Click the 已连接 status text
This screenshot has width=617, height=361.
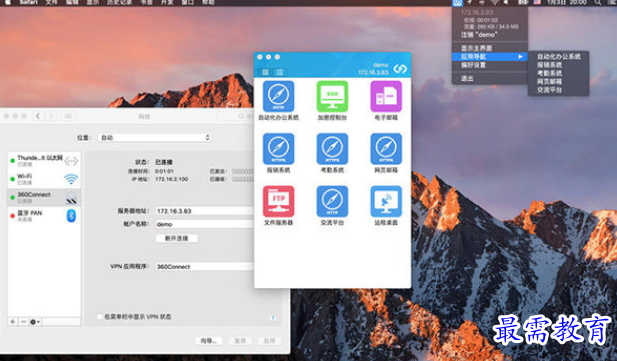164,162
